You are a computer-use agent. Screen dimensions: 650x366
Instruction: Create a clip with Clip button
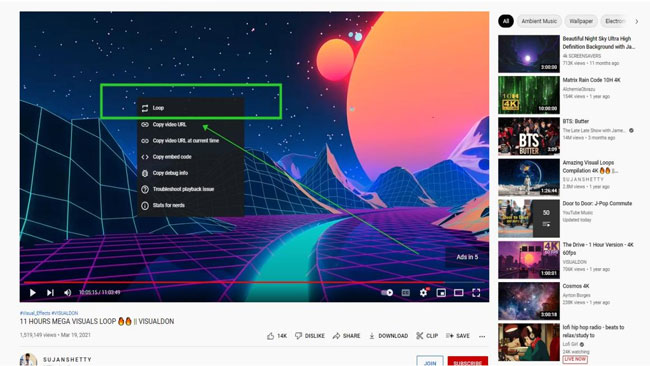point(427,336)
